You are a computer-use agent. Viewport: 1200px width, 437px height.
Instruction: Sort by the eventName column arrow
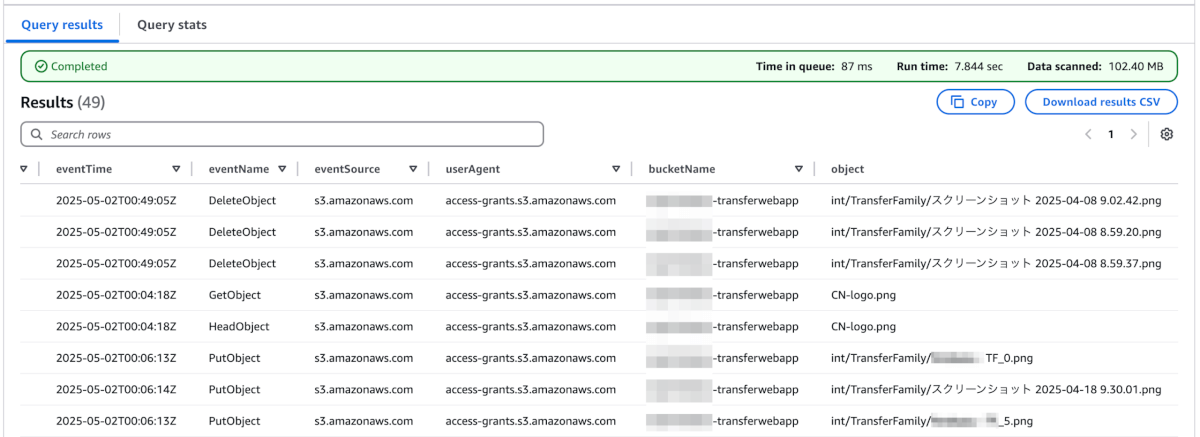(282, 169)
